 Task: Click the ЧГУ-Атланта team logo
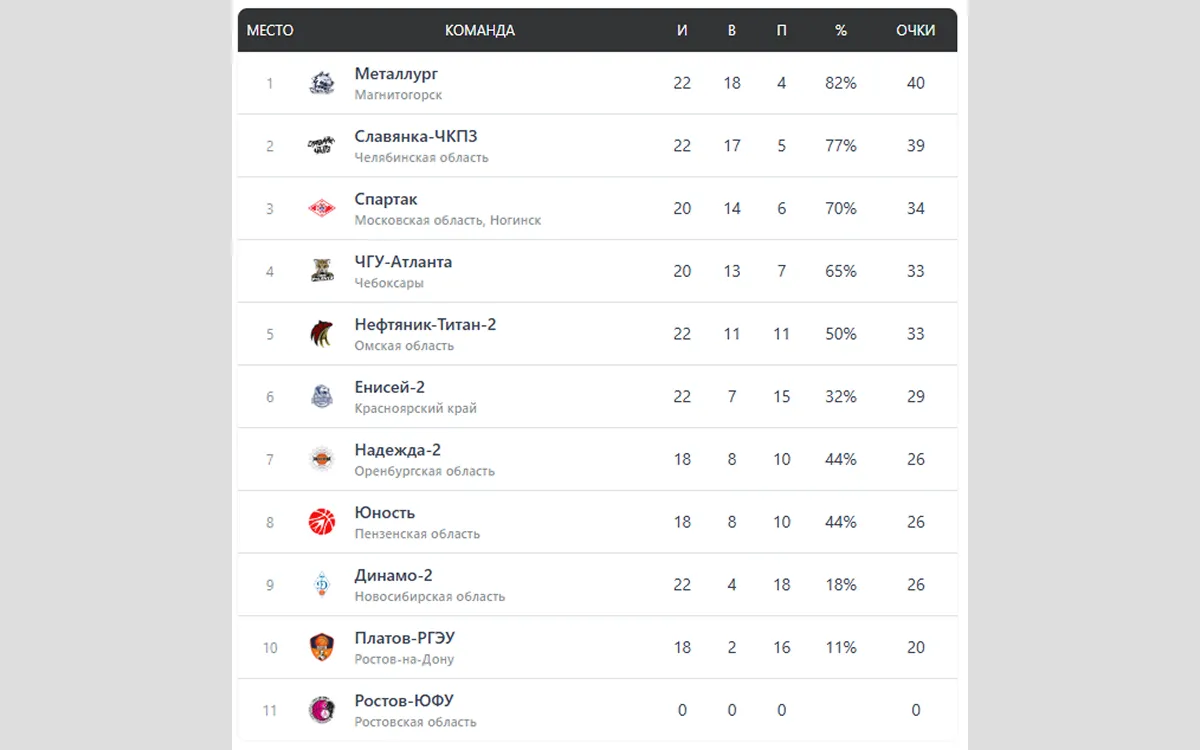click(321, 271)
